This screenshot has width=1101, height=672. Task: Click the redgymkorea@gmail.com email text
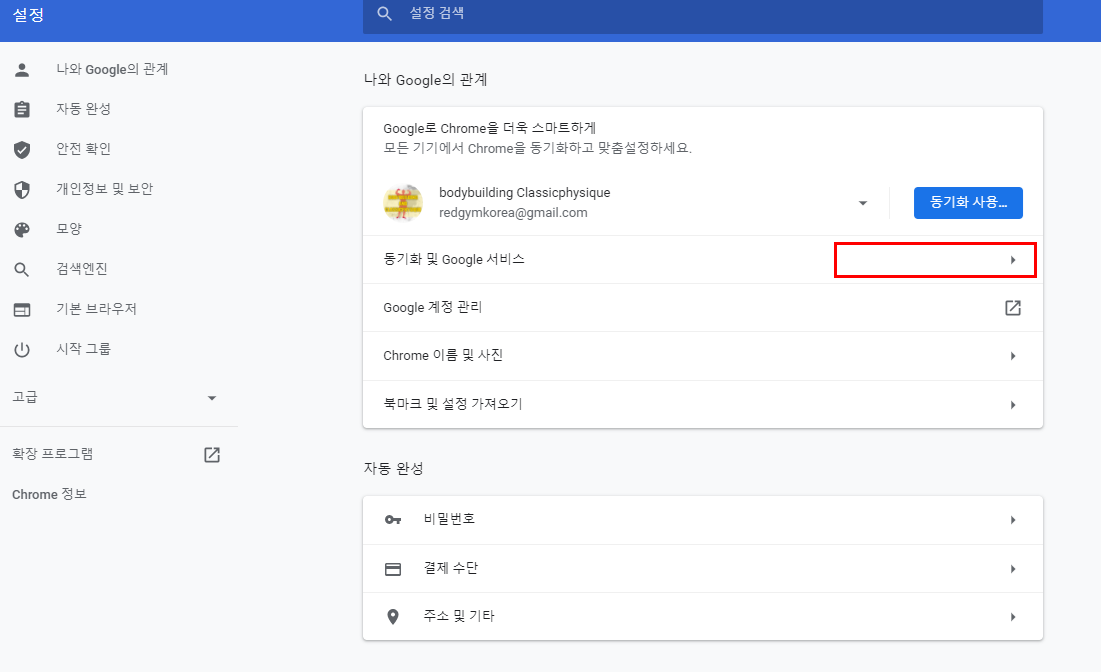[x=513, y=213]
